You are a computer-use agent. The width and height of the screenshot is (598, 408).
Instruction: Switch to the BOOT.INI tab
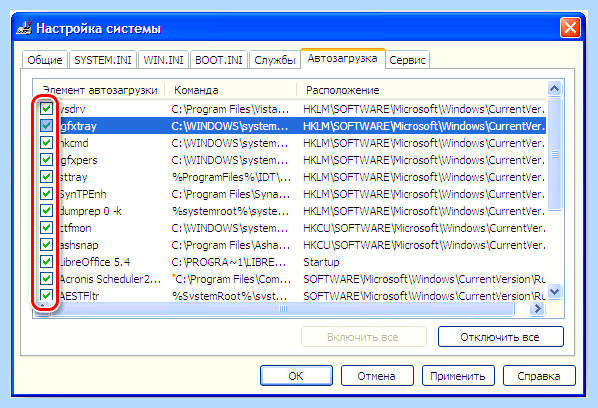(219, 60)
